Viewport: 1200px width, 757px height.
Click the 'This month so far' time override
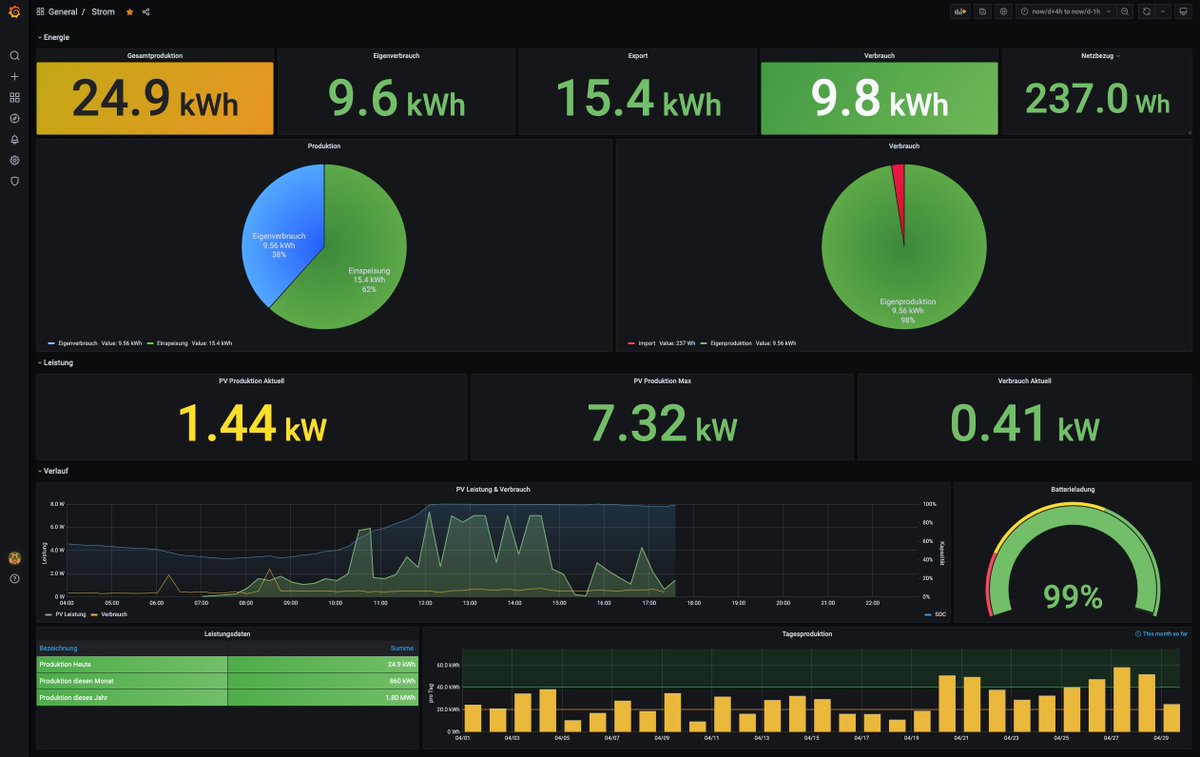click(x=1161, y=634)
